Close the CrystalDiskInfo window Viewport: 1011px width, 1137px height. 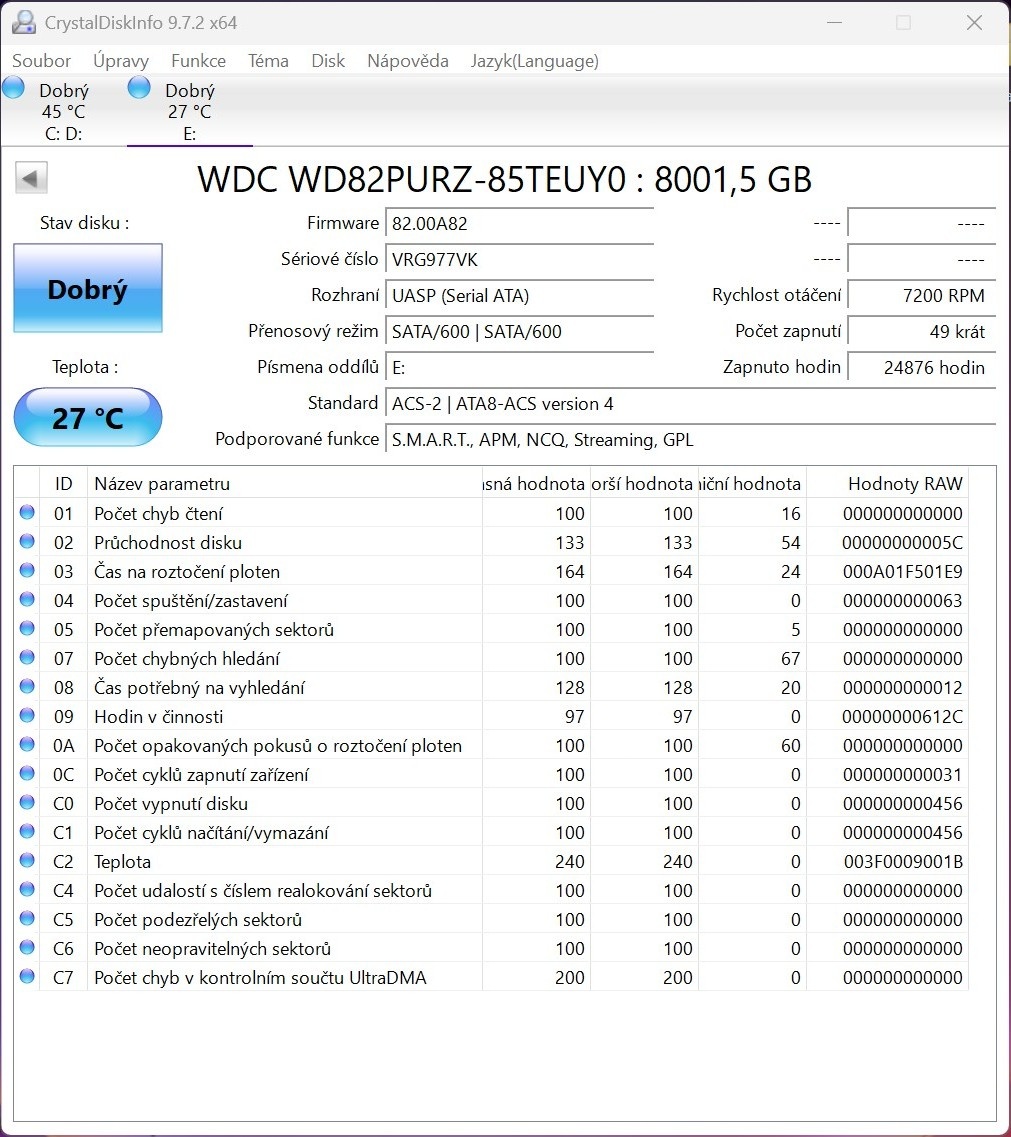(975, 22)
